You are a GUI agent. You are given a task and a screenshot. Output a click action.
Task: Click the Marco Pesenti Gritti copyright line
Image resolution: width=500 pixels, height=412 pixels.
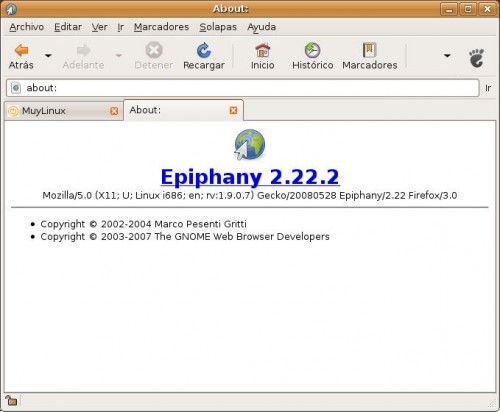143,224
